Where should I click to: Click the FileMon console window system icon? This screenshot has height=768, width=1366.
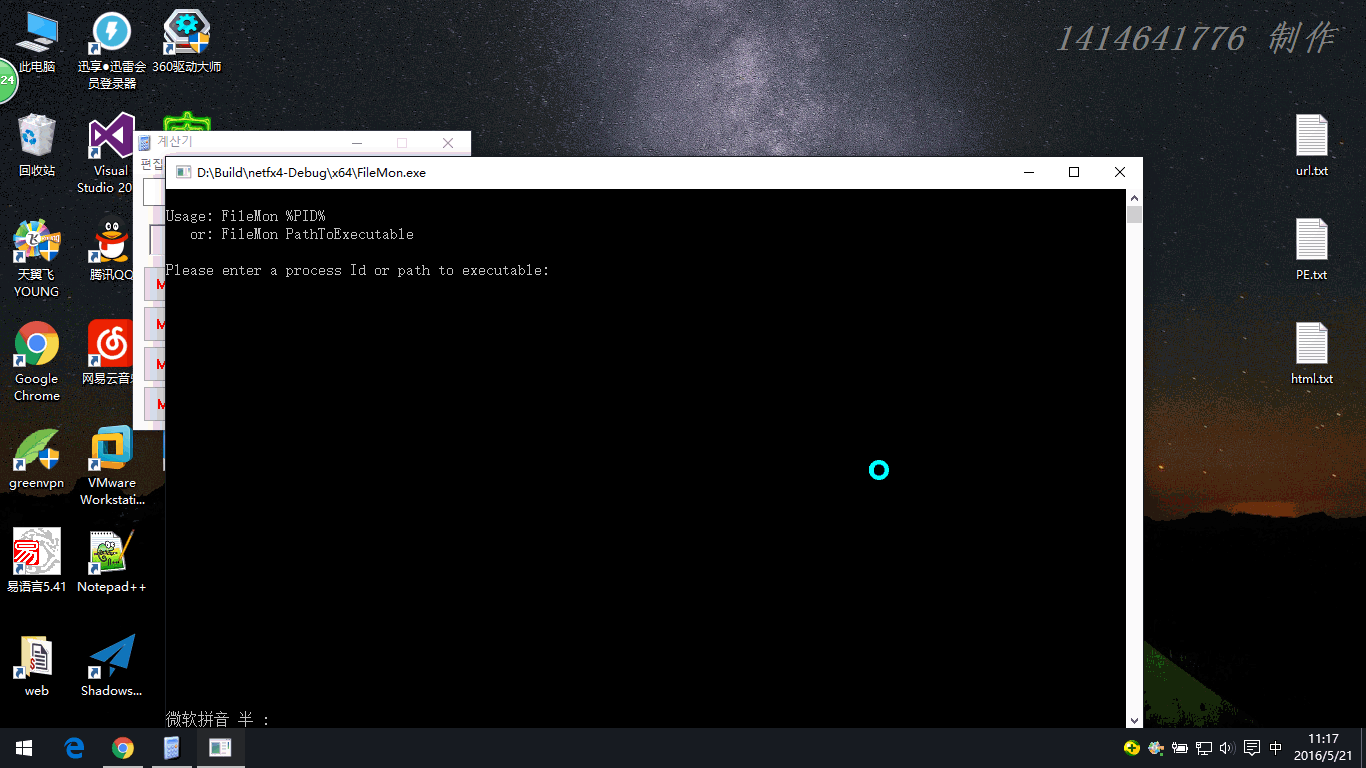point(184,173)
